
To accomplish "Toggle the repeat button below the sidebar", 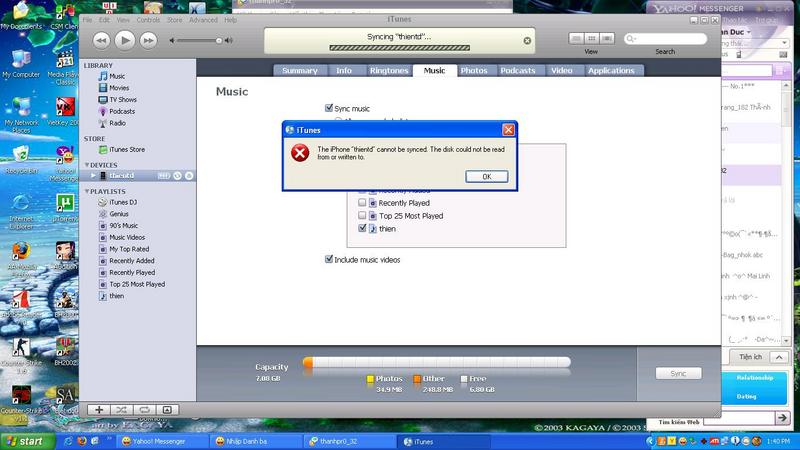I will (144, 410).
